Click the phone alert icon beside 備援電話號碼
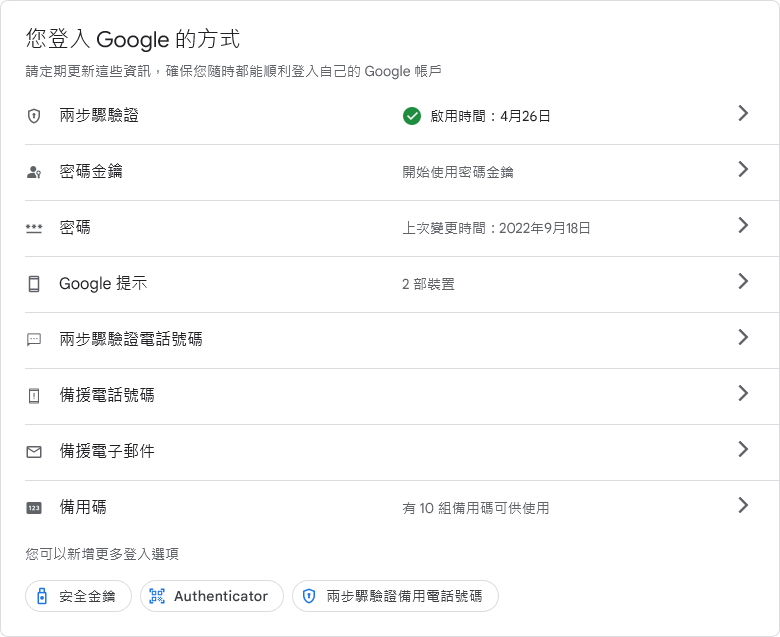Image resolution: width=780 pixels, height=637 pixels. click(x=34, y=396)
